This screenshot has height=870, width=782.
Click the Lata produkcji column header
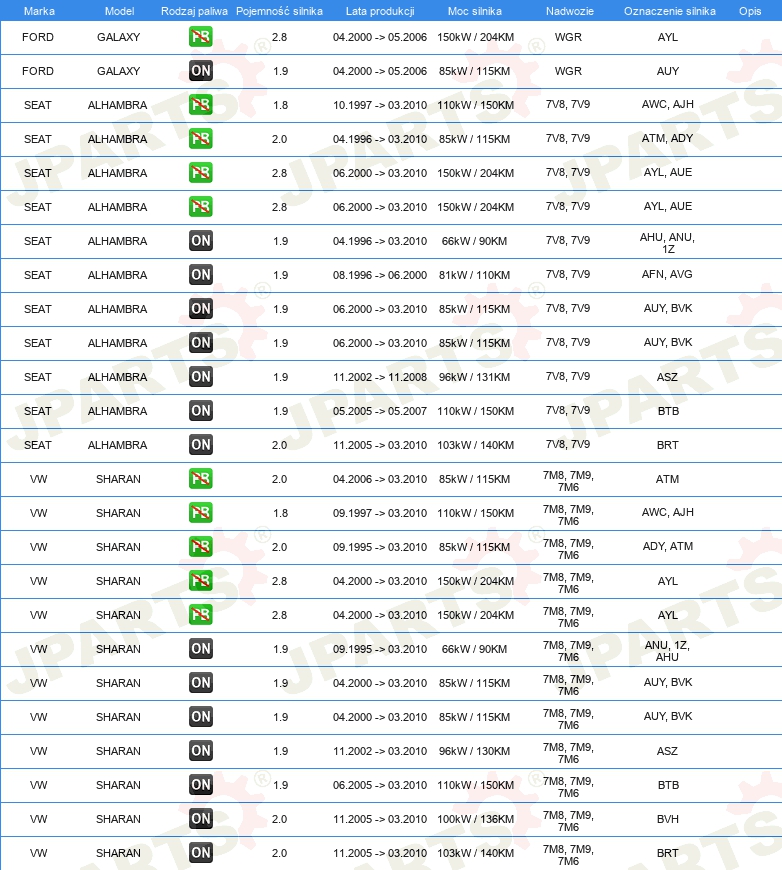click(380, 11)
